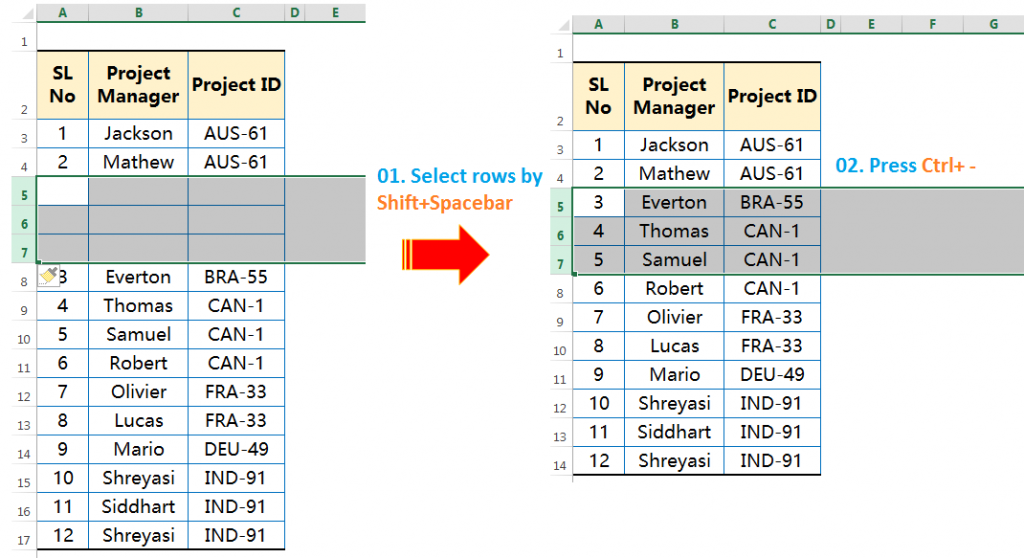This screenshot has width=1024, height=558.
Task: Select 'DEU-49' cell in right sheet
Action: click(x=772, y=375)
